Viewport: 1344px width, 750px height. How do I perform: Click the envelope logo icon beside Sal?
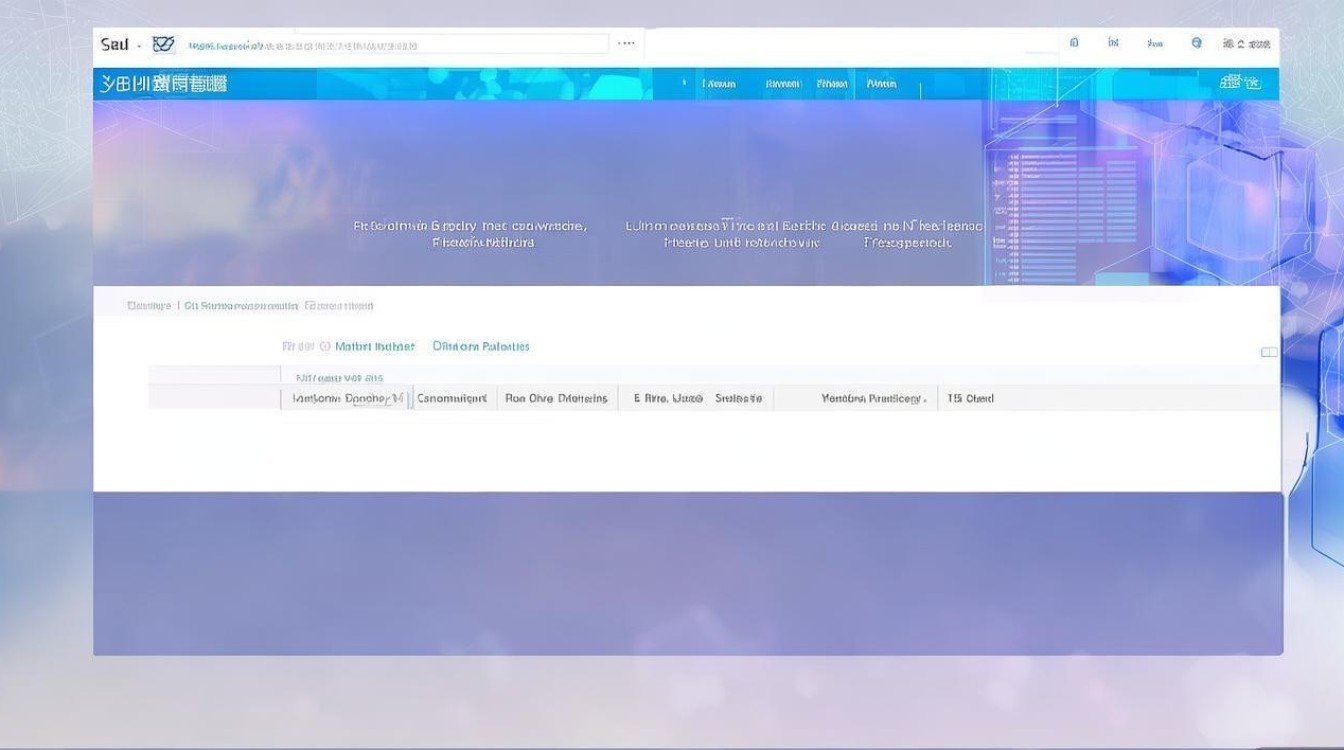[x=163, y=44]
